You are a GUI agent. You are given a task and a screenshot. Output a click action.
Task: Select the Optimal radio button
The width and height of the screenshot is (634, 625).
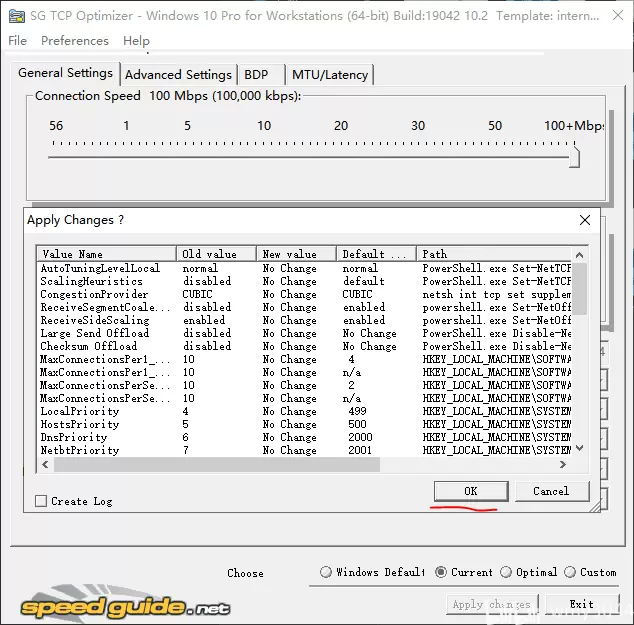[x=506, y=572]
